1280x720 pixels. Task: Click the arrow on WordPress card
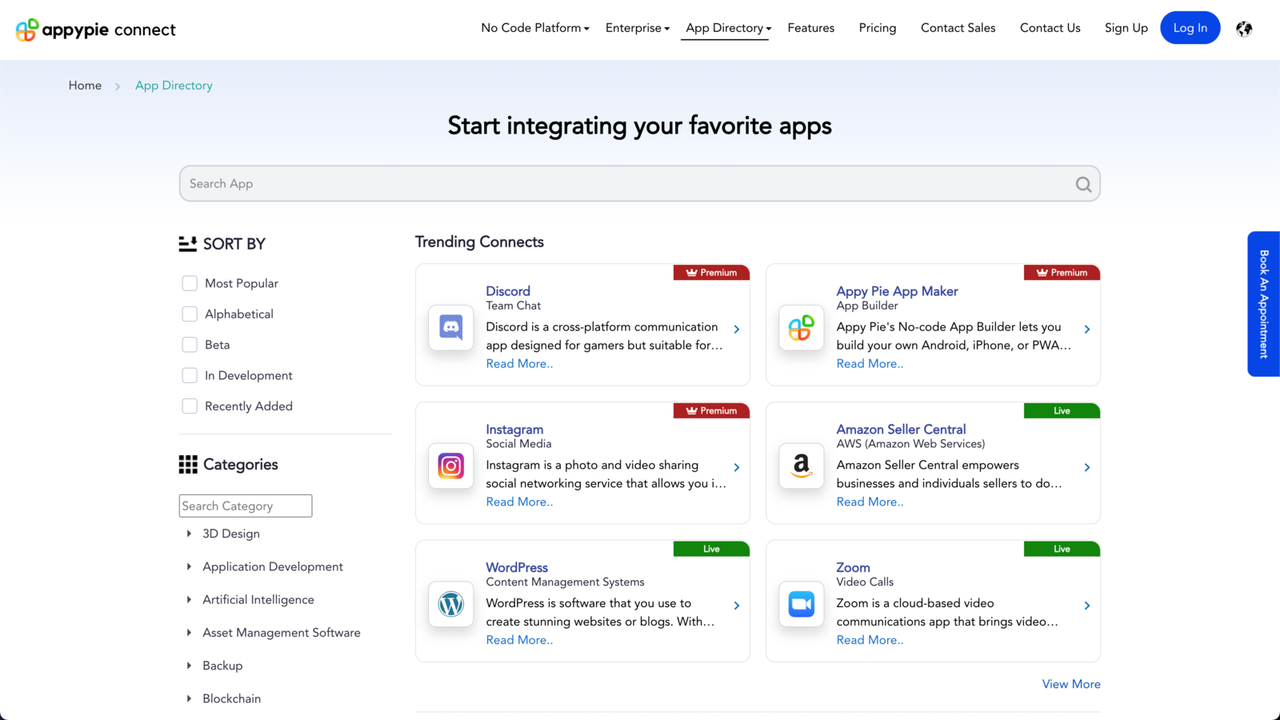click(737, 605)
